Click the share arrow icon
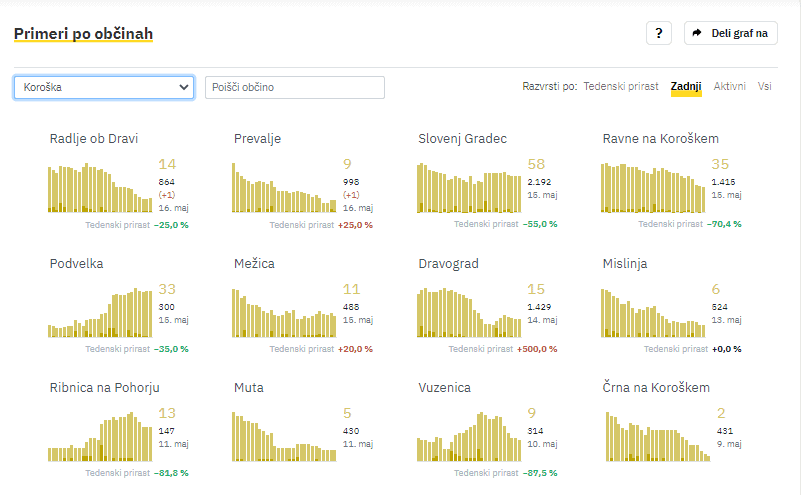The image size is (801, 495). coord(698,33)
